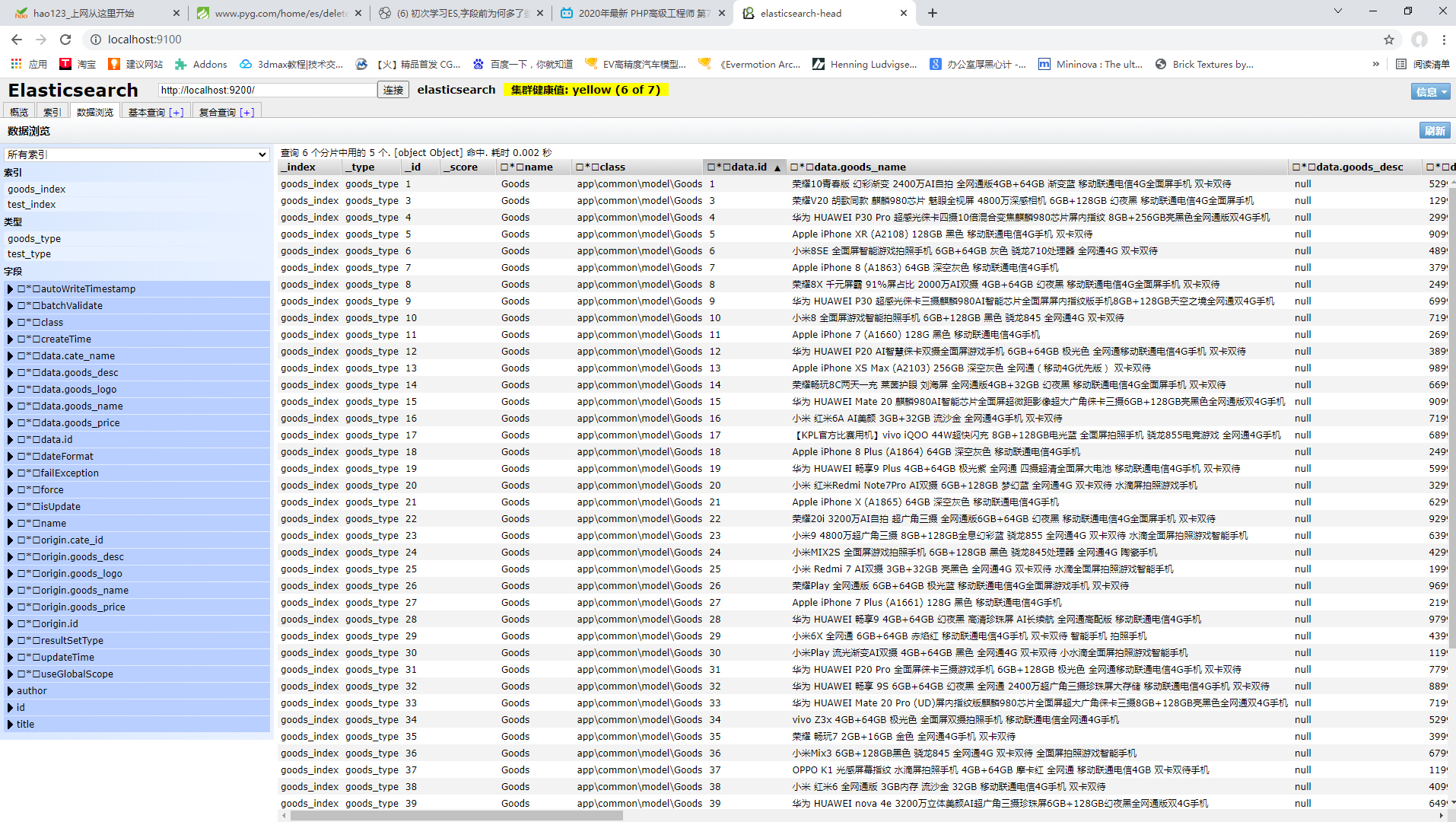Filter by test_index in index list

(x=32, y=204)
